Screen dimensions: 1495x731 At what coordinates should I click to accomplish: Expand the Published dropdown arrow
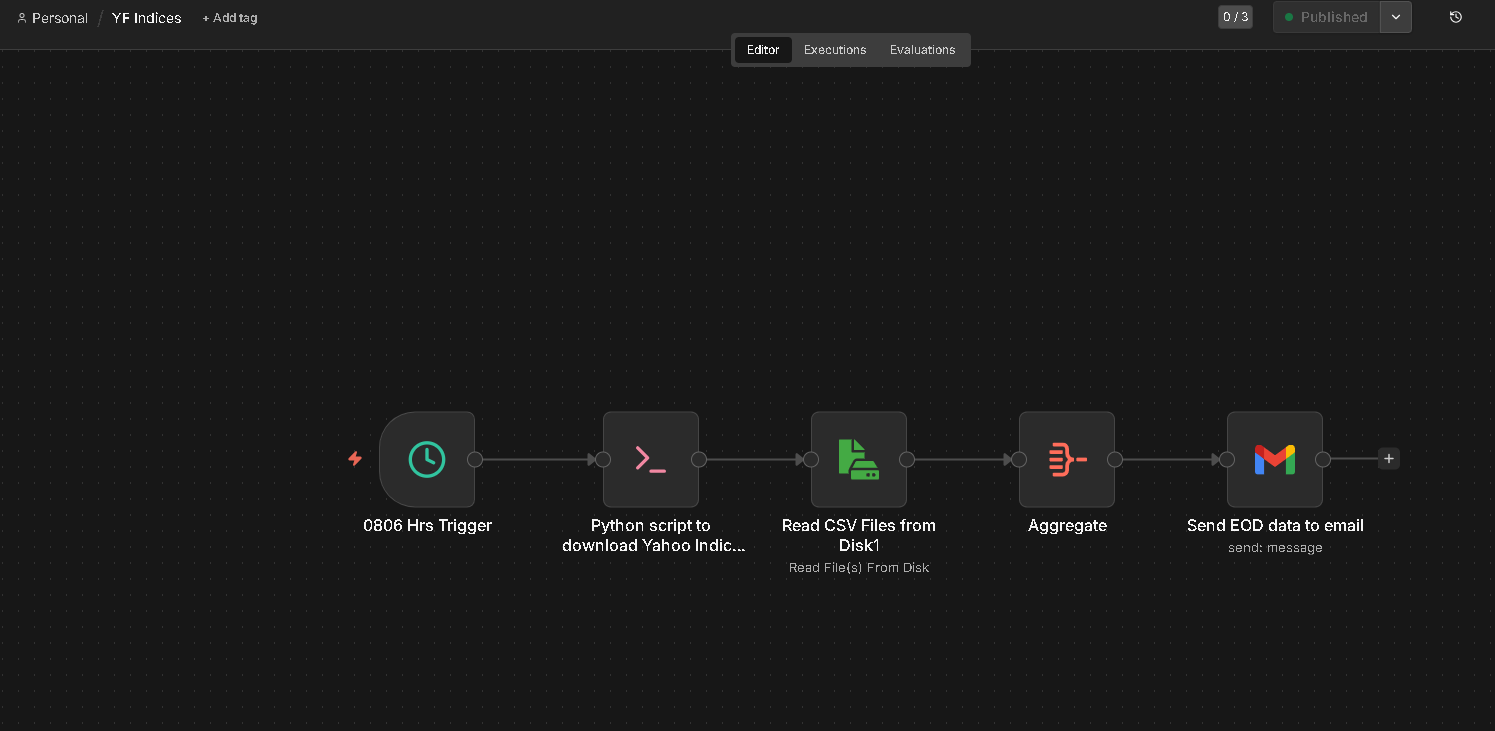tap(1396, 17)
